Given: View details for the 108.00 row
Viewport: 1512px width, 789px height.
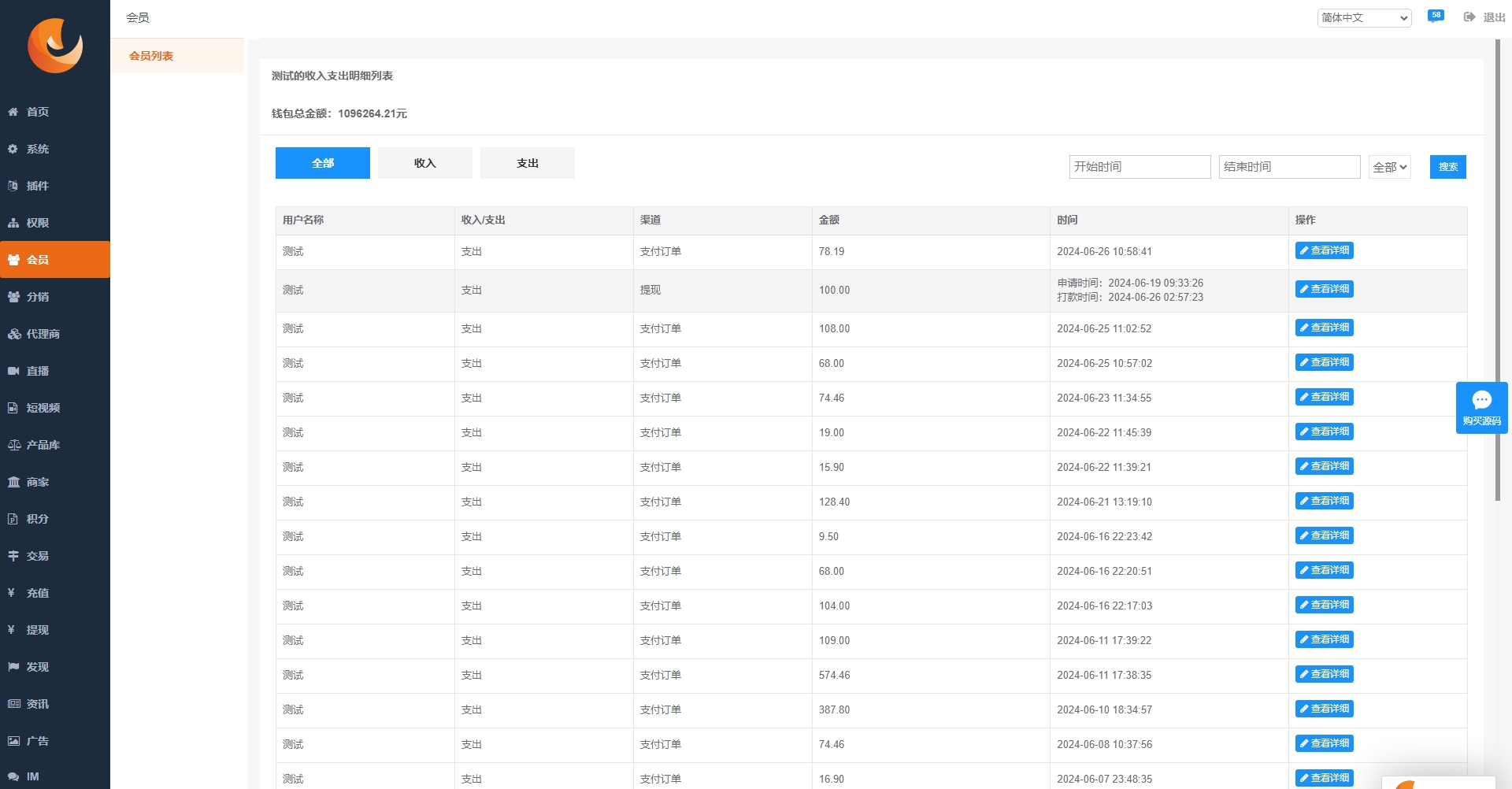Looking at the screenshot, I should pyautogui.click(x=1324, y=328).
